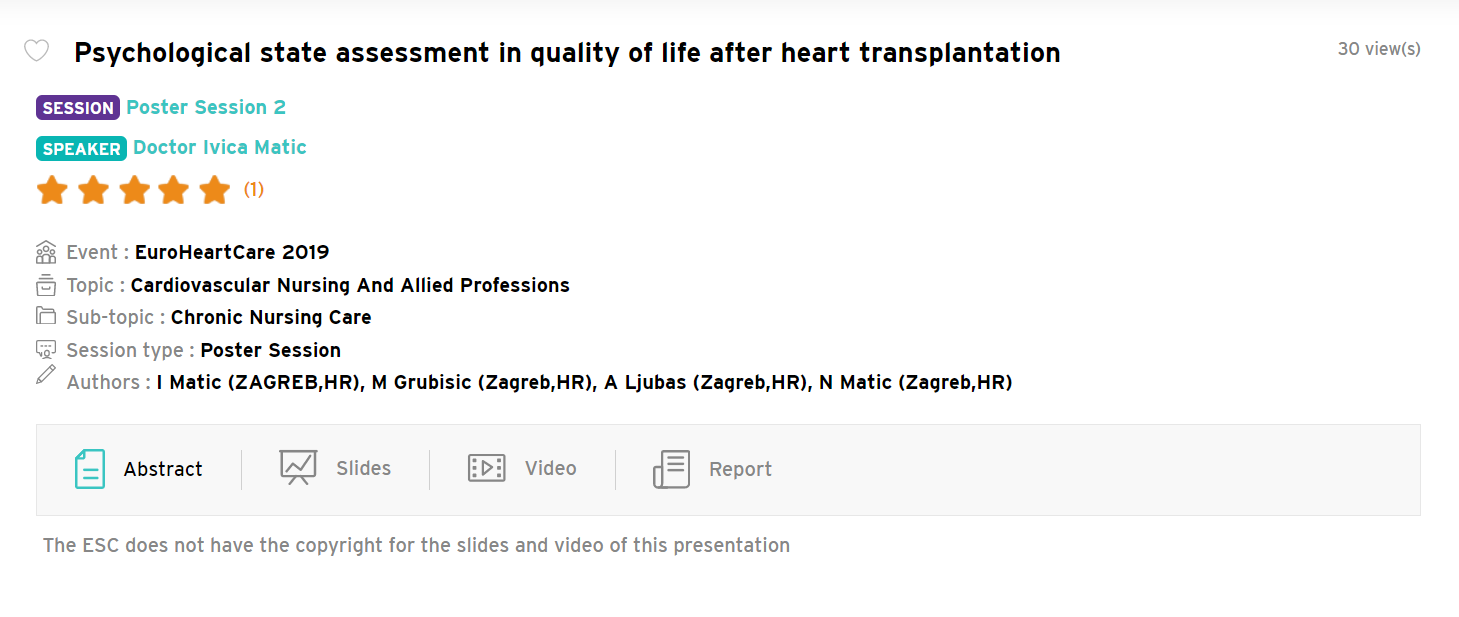
Task: Rate with the first star
Action: tap(52, 189)
